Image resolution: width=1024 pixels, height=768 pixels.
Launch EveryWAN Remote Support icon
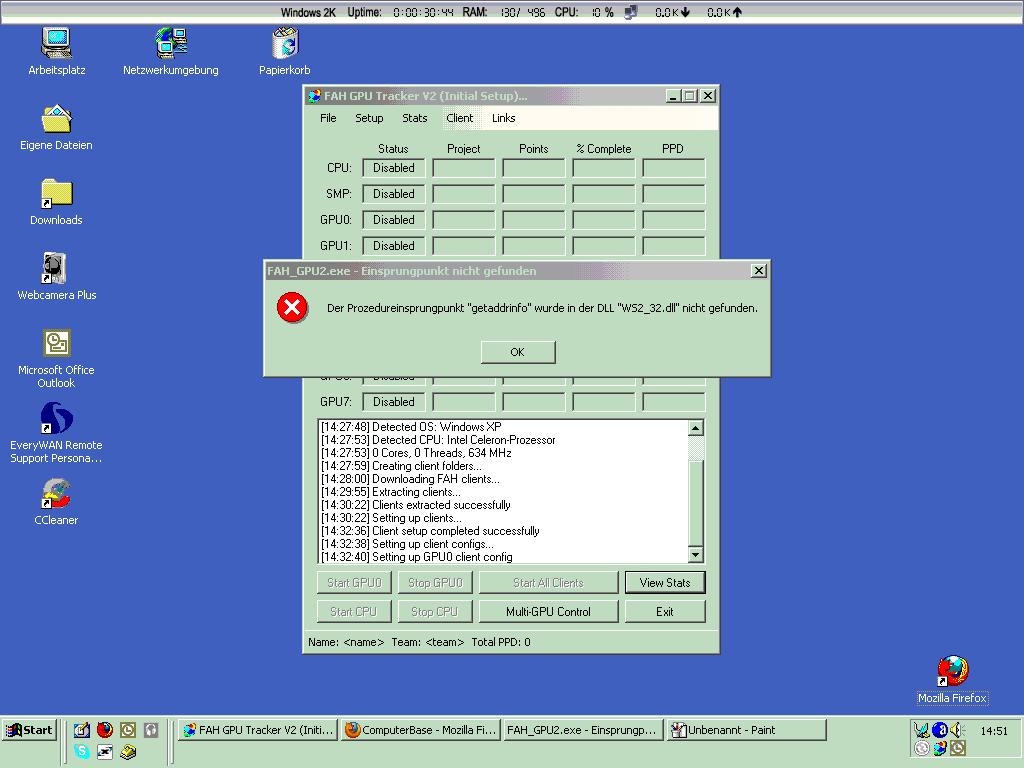[56, 419]
